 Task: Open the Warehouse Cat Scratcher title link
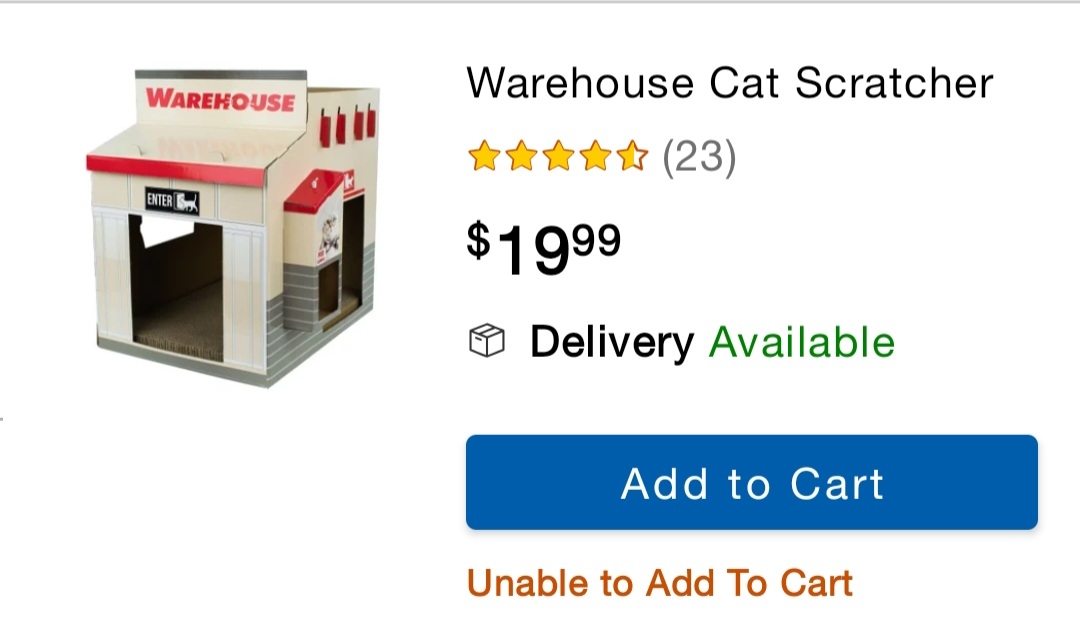(730, 83)
